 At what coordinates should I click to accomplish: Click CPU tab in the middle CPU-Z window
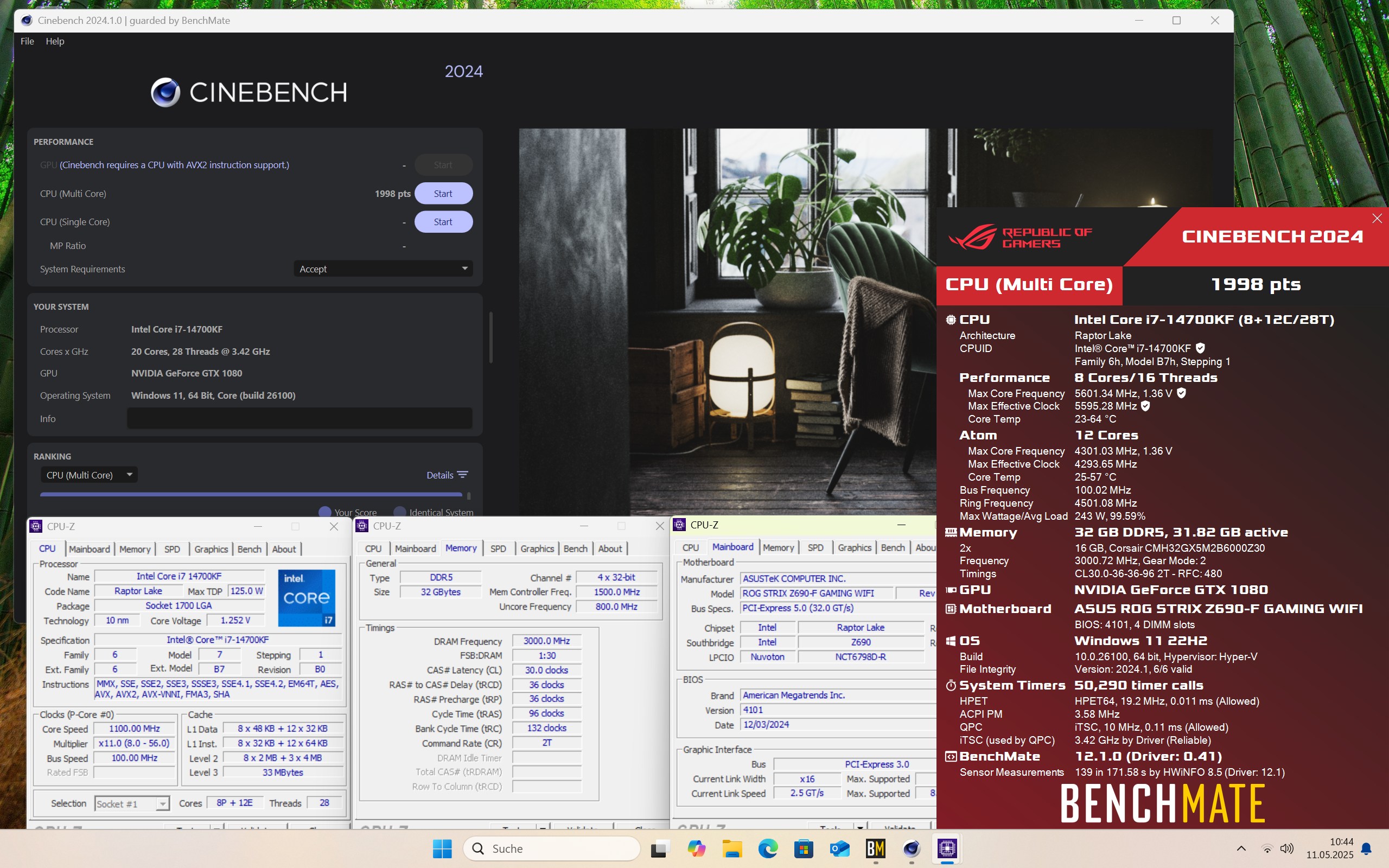[x=373, y=548]
